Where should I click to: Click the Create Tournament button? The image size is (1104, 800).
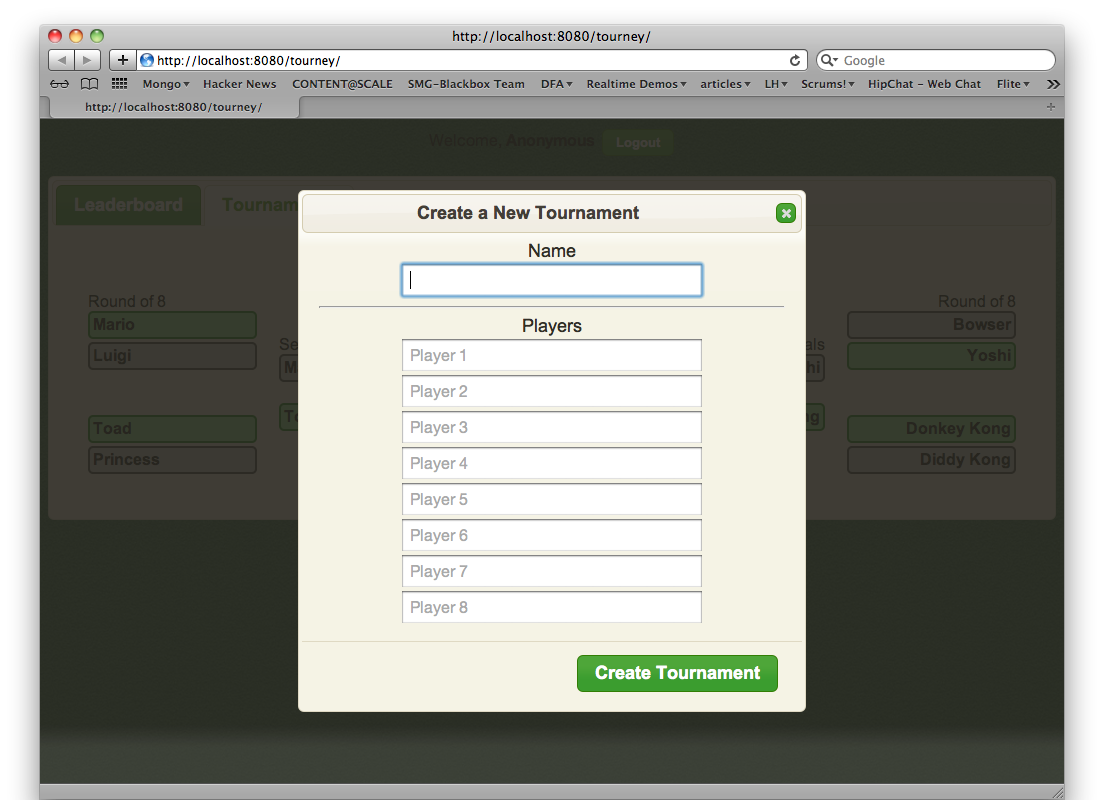point(677,673)
